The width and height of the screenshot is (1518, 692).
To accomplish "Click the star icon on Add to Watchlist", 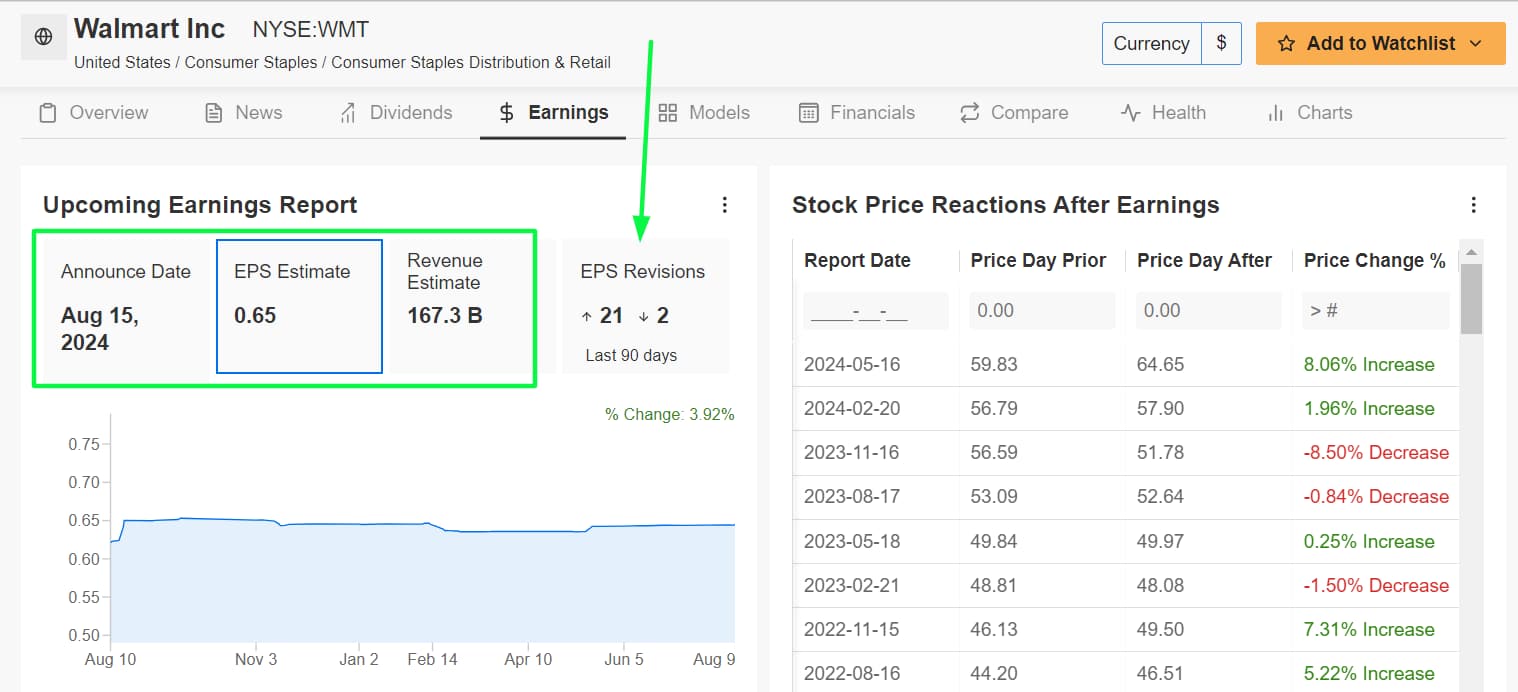I will 1286,44.
